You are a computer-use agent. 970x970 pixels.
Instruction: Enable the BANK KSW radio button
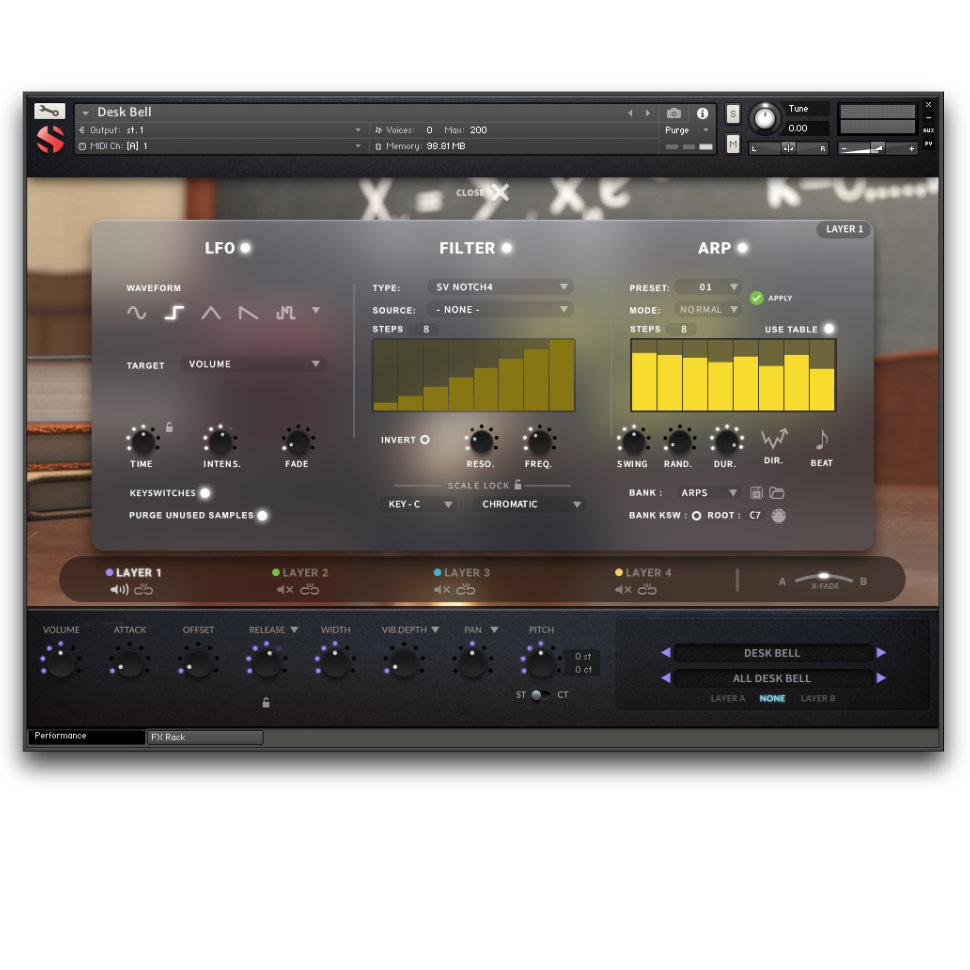pyautogui.click(x=697, y=515)
